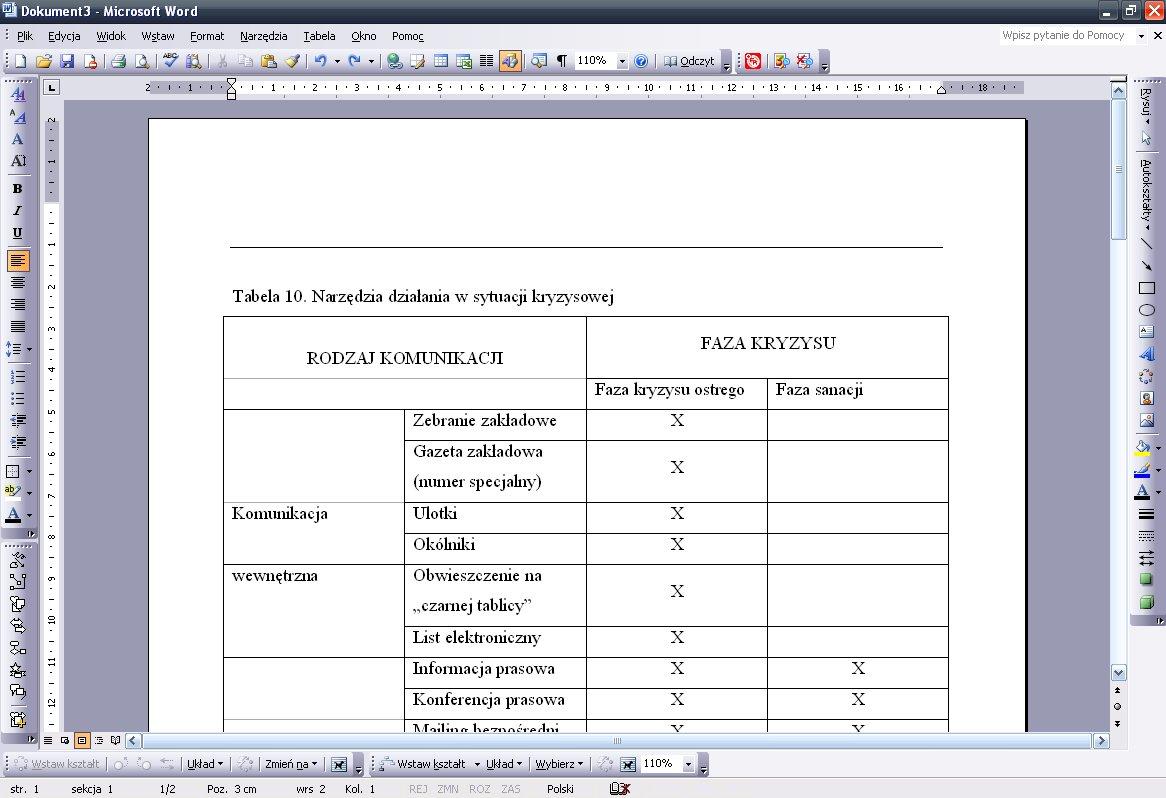Click the status bar spelling book icon
Image resolution: width=1166 pixels, height=798 pixels.
point(619,789)
